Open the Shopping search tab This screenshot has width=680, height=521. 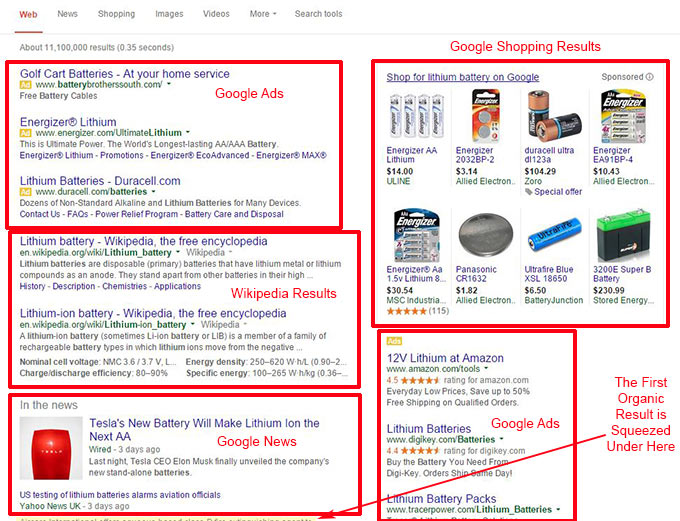(x=116, y=14)
